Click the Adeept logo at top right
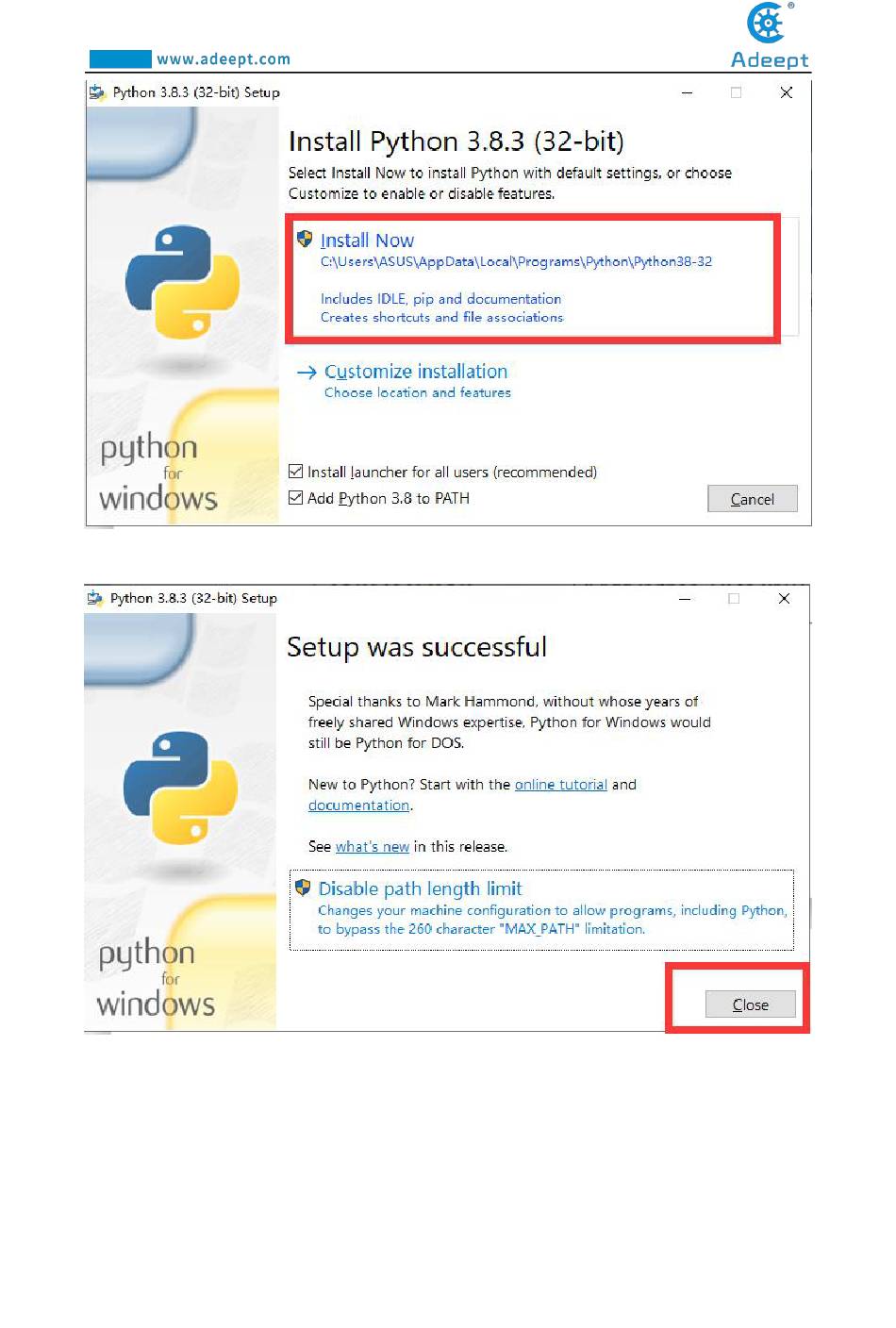 coord(771,36)
